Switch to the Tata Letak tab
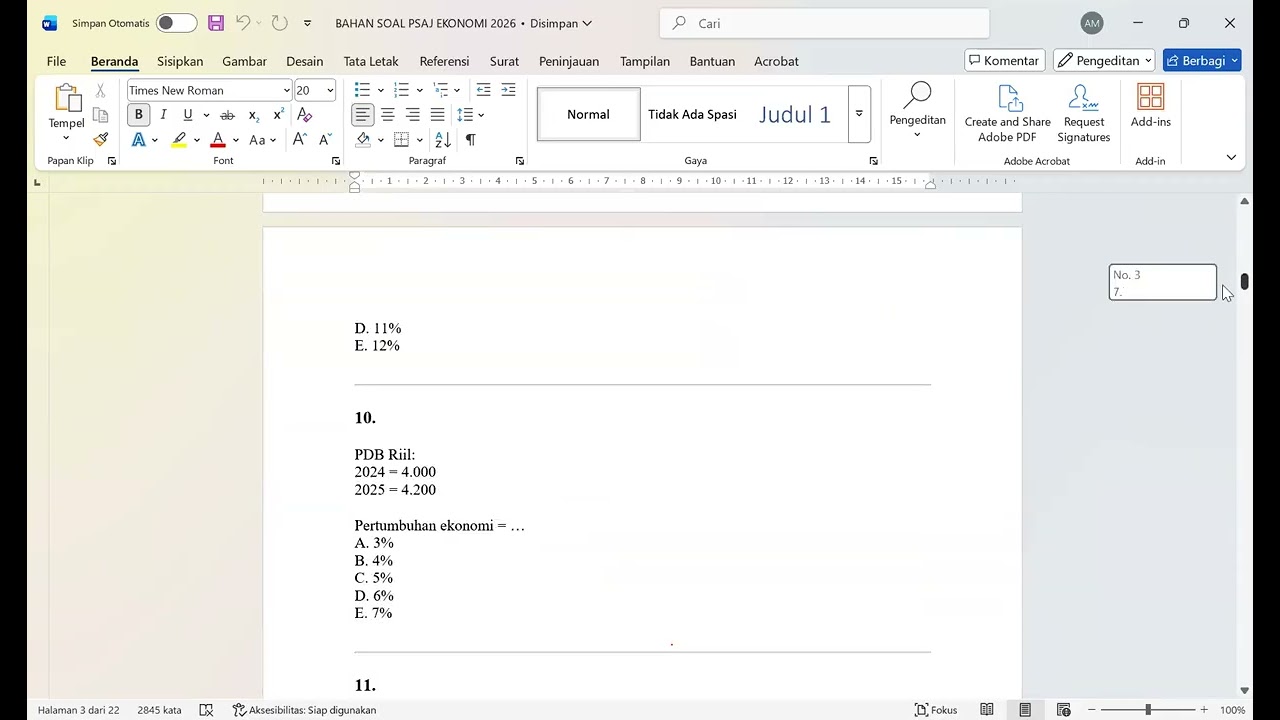1280x720 pixels. tap(371, 61)
